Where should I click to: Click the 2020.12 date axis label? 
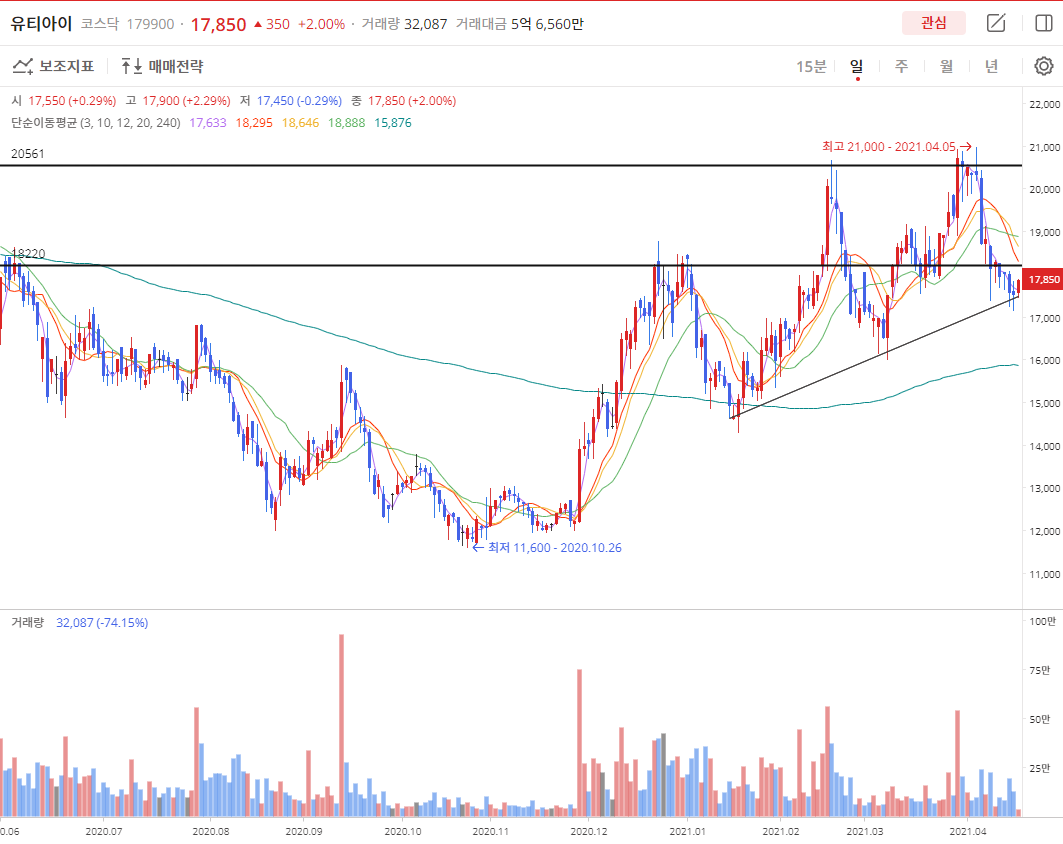tap(588, 831)
